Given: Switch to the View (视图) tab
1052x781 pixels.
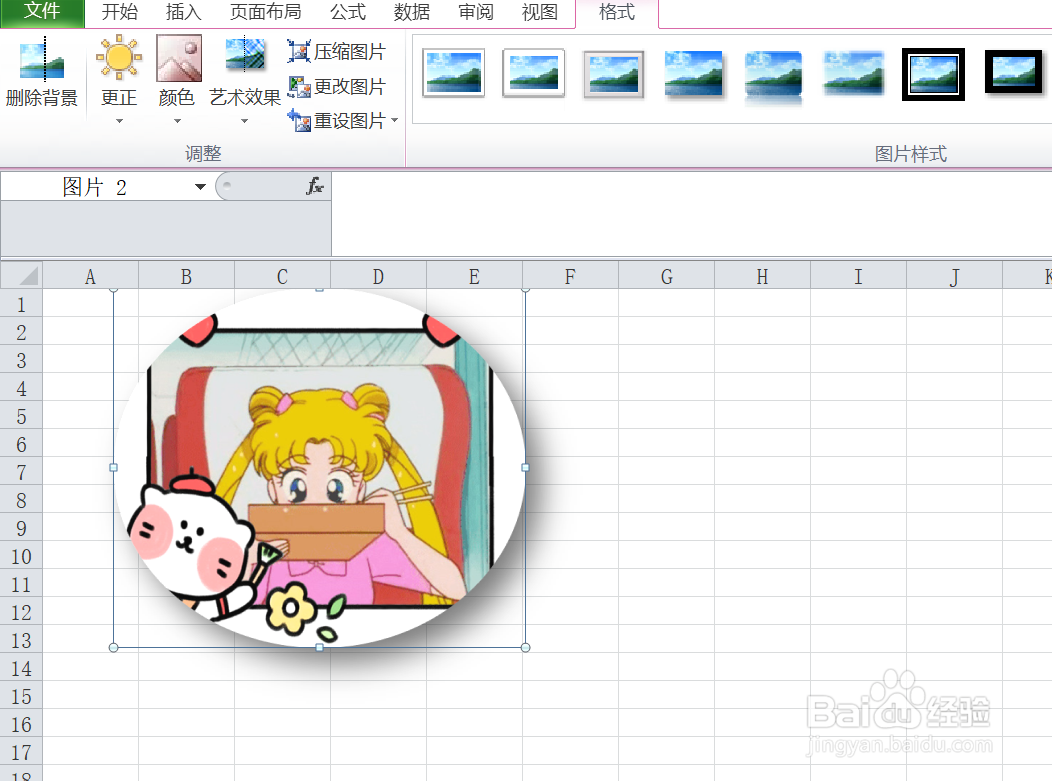Looking at the screenshot, I should (539, 12).
